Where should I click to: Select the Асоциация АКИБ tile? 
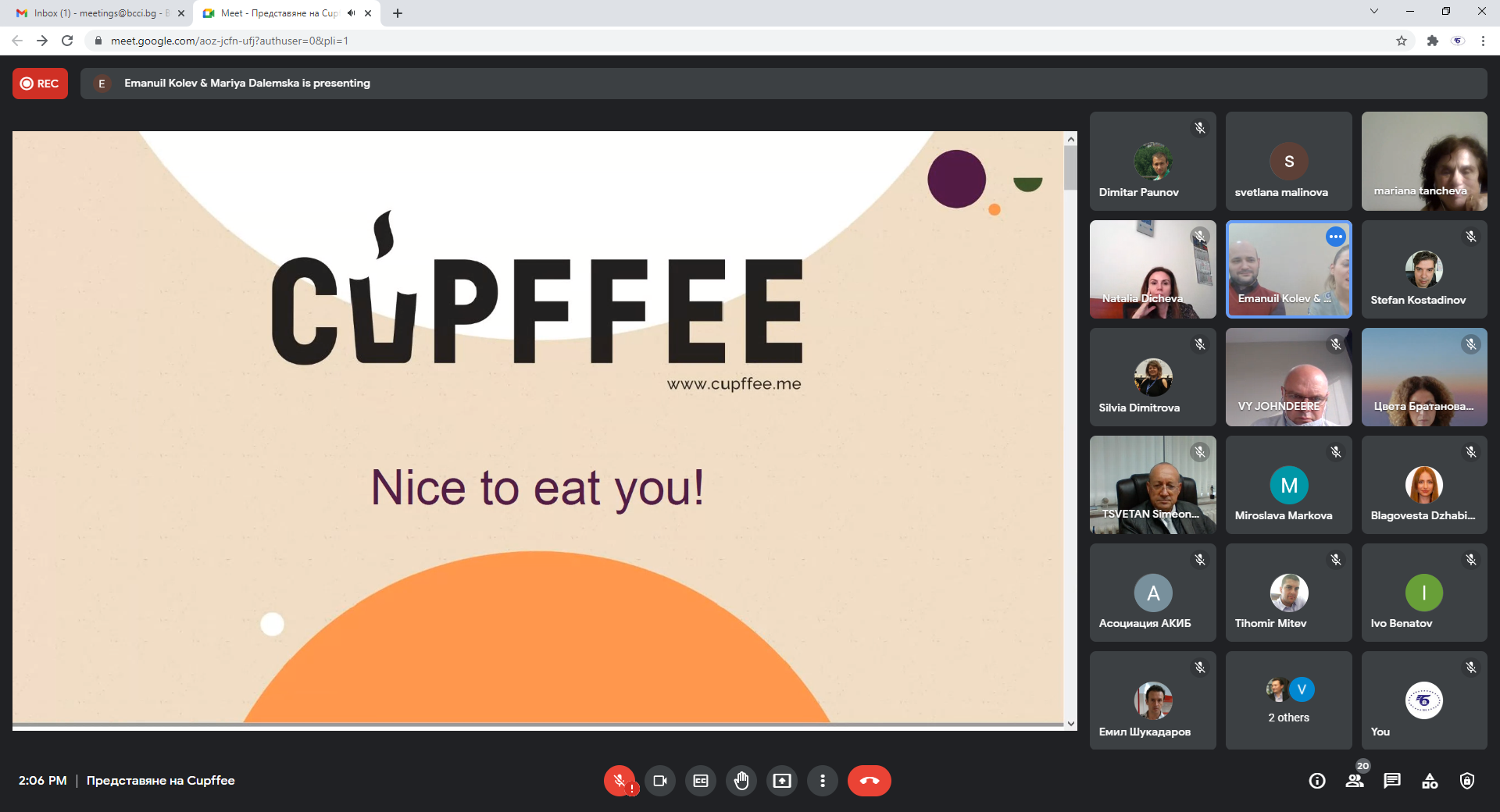[x=1153, y=593]
